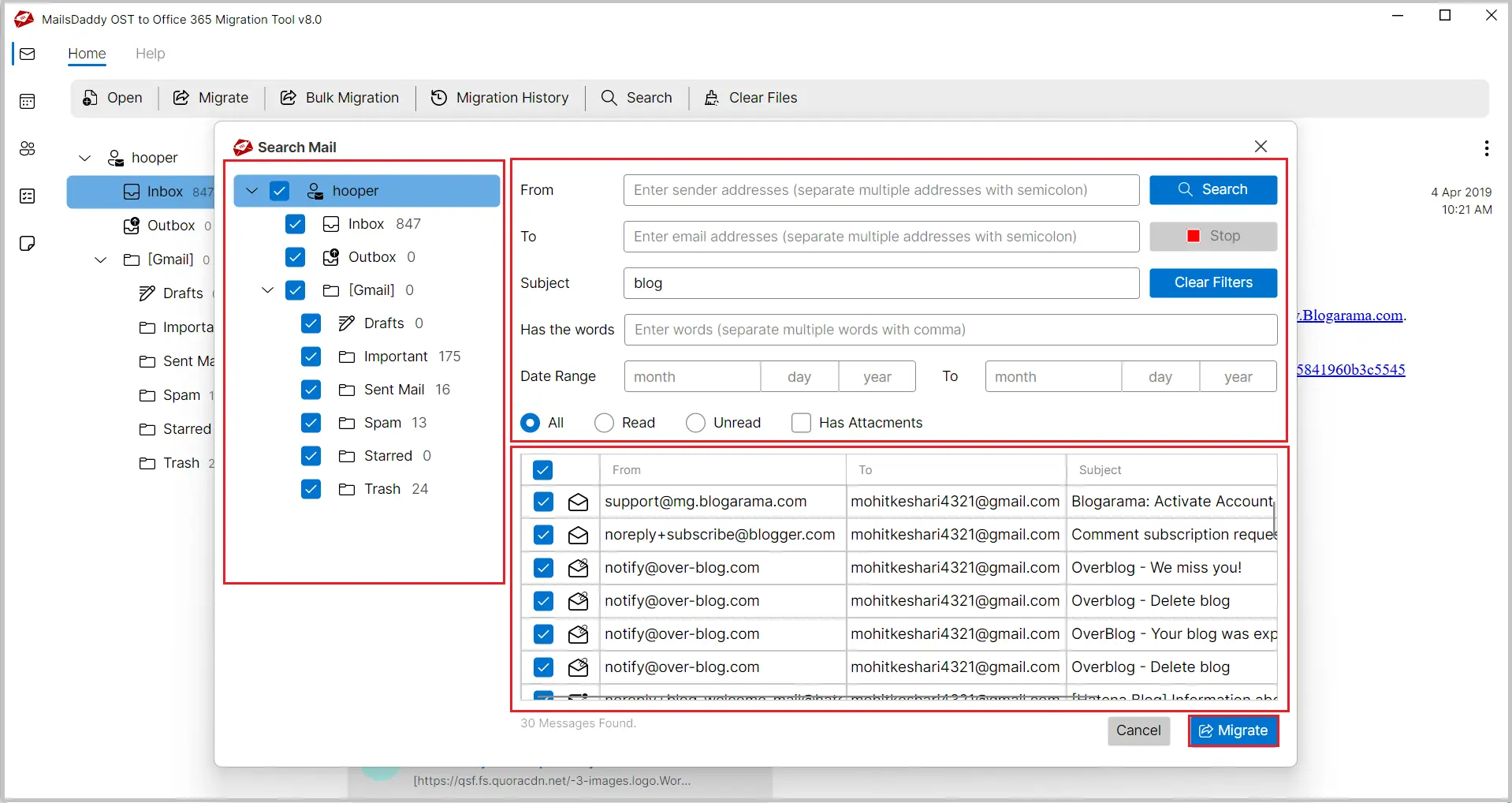Screen dimensions: 1512x803
Task: Uncheck the Spam folder checkbox
Action: click(311, 423)
